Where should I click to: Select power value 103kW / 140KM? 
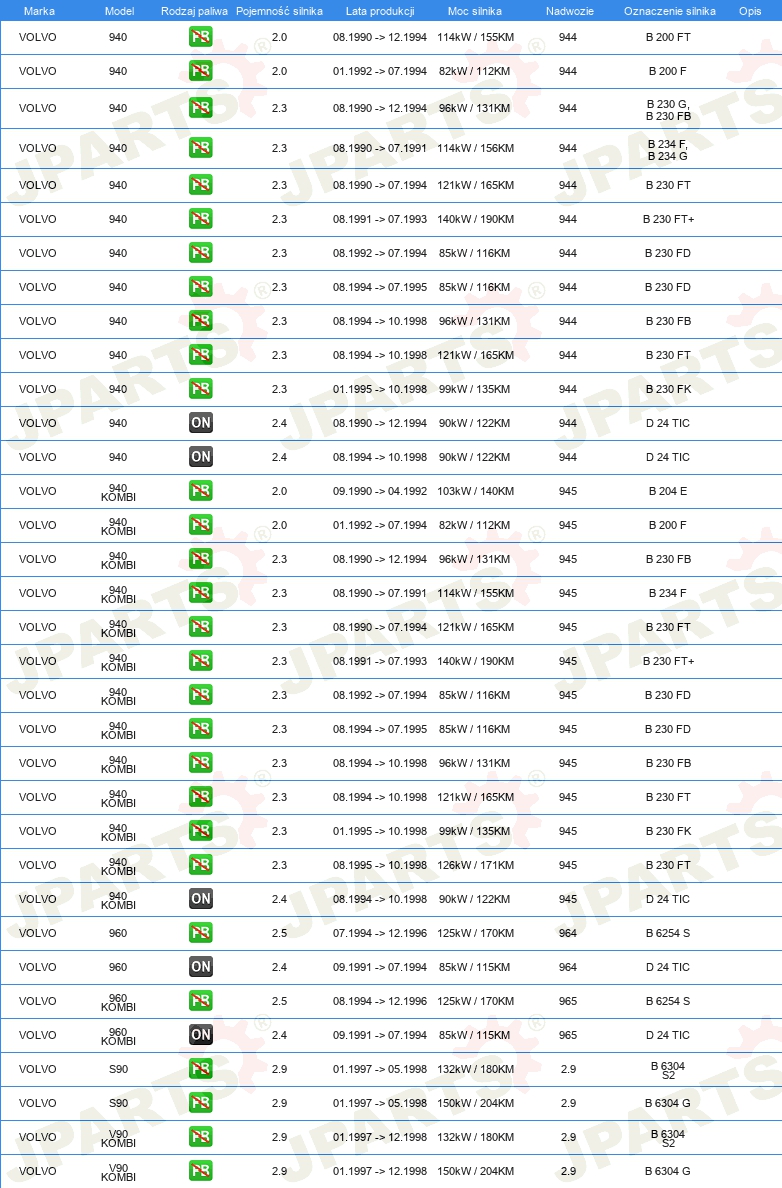click(475, 491)
